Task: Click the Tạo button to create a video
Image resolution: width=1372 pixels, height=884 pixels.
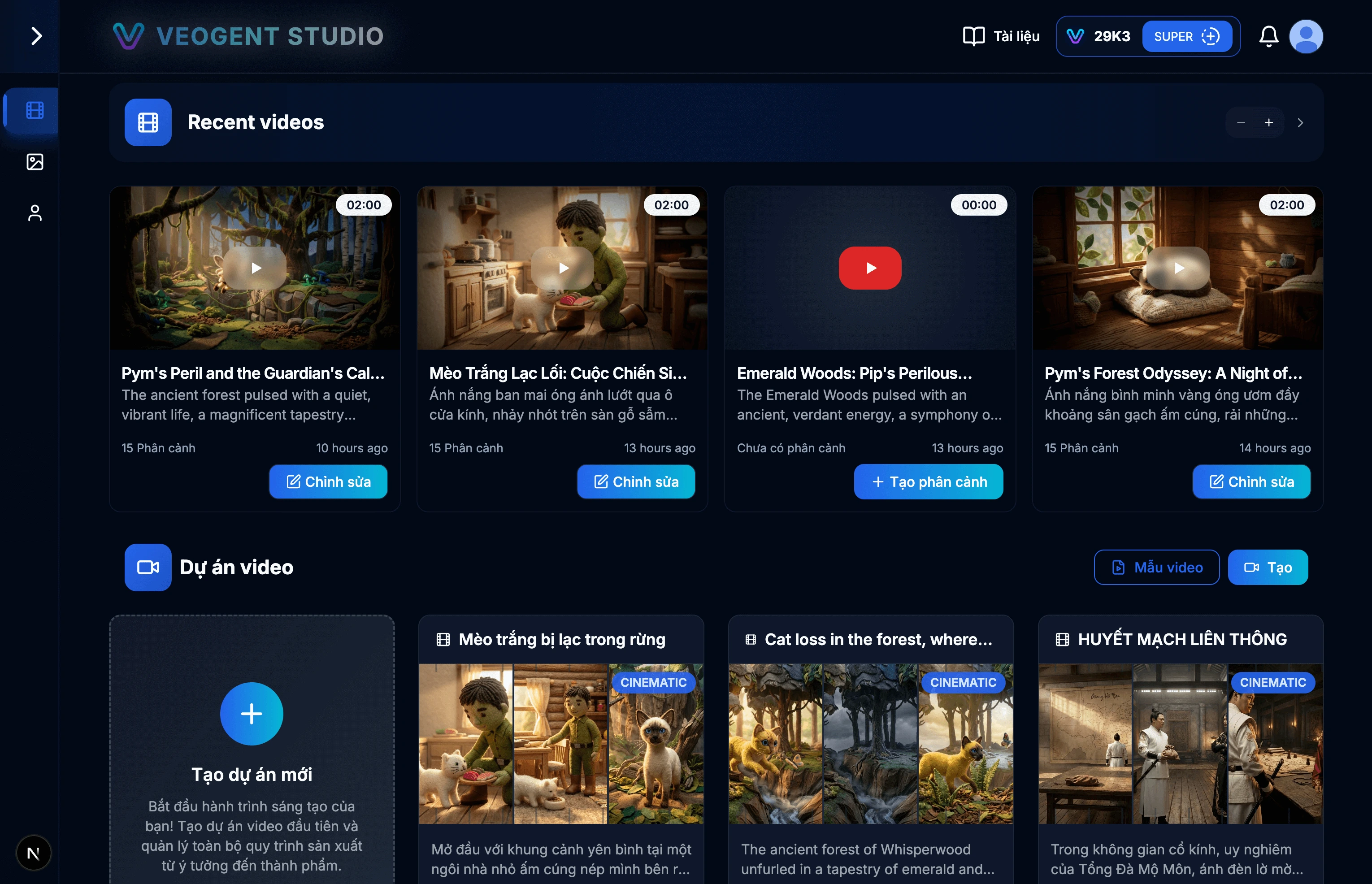Action: (x=1268, y=567)
